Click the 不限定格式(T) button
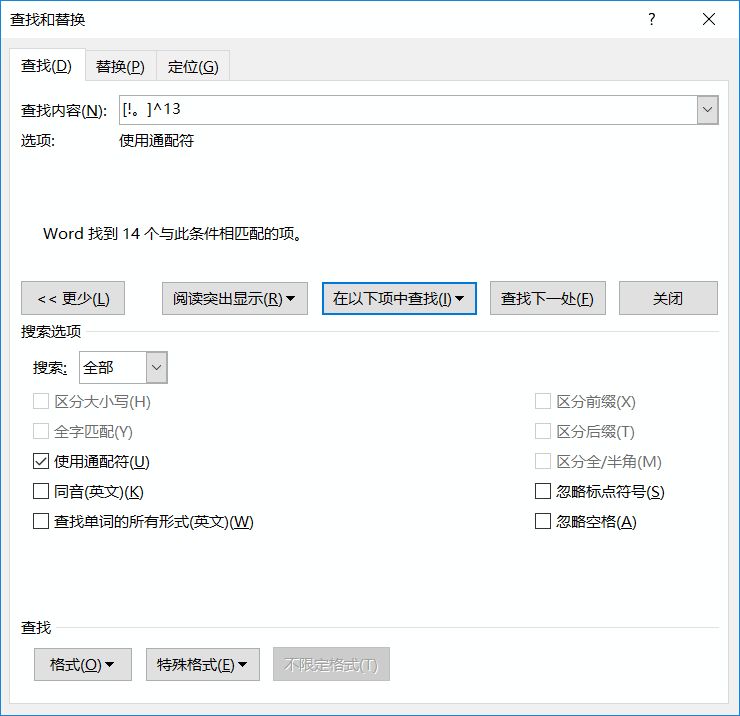This screenshot has width=740, height=716. (331, 665)
